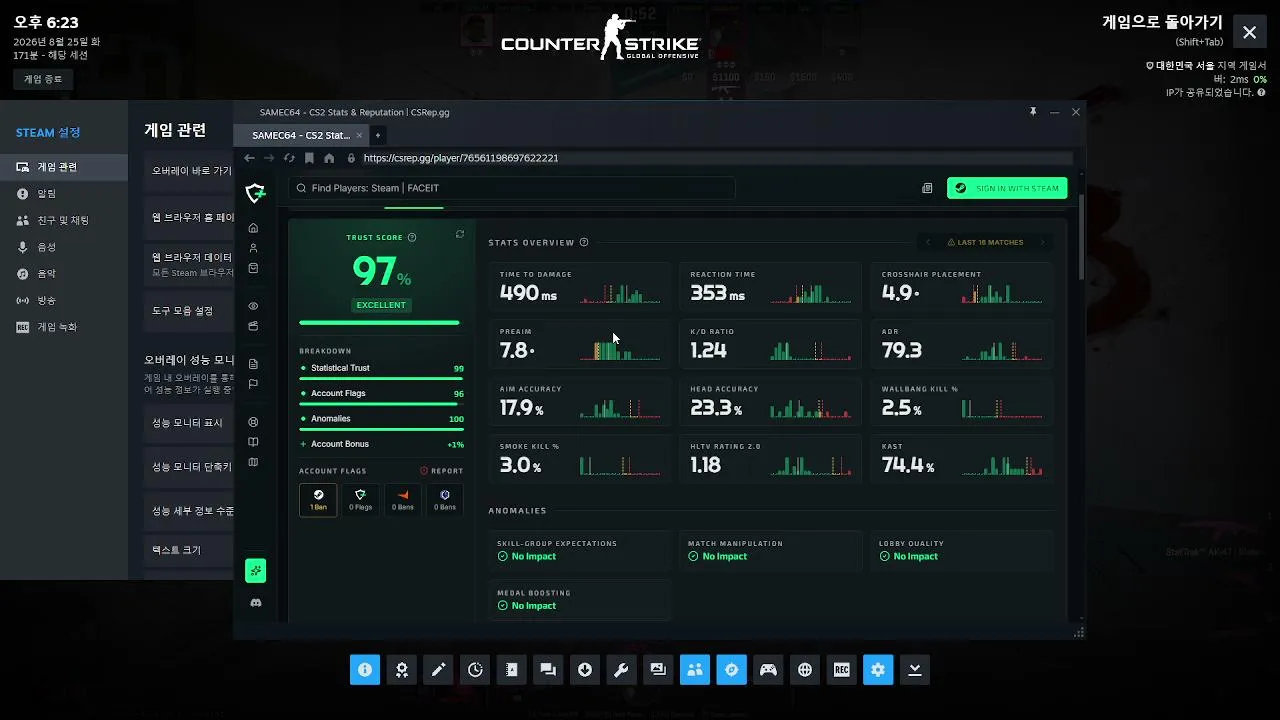Open the 친구 및 채팅 settings section
Screen dimensions: 1280x720
pyautogui.click(x=64, y=220)
